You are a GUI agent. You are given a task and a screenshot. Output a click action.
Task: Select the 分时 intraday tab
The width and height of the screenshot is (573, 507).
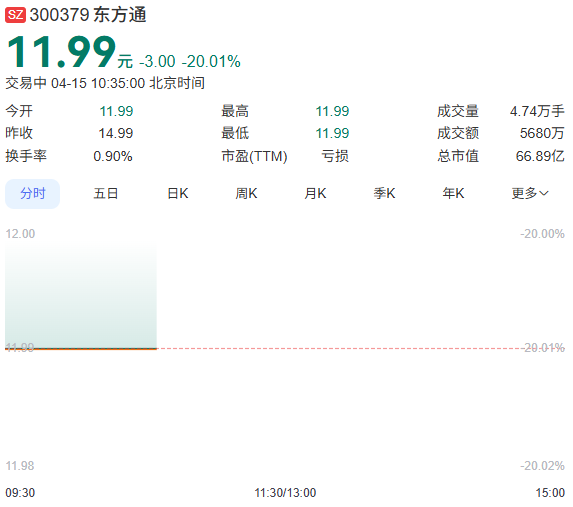tap(33, 194)
